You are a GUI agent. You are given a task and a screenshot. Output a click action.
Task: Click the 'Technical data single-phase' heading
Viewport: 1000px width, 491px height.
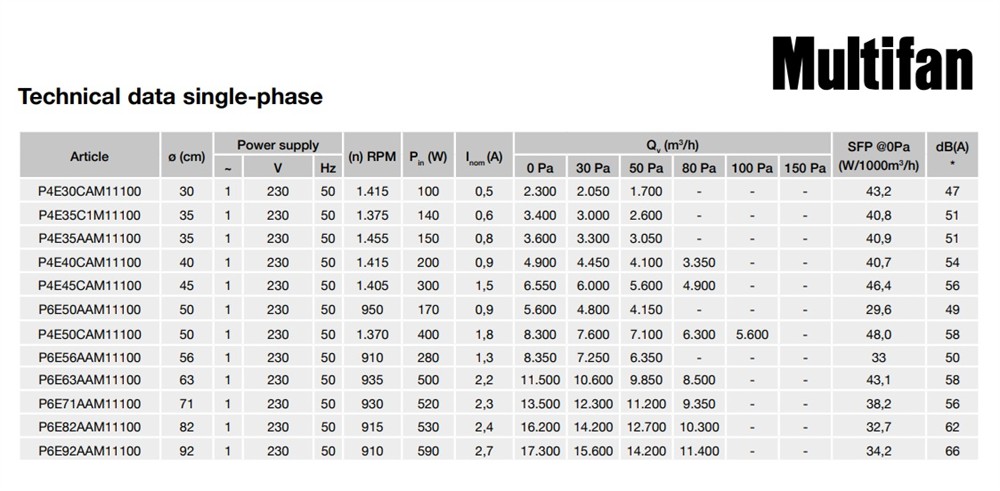click(170, 97)
